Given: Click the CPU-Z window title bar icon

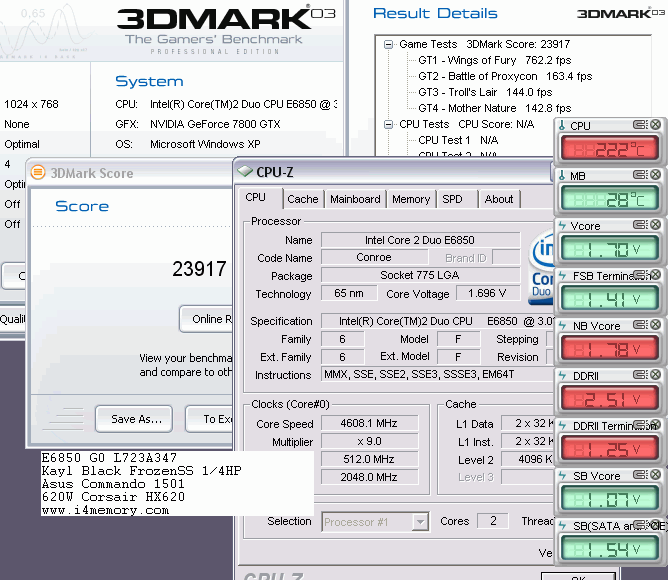Looking at the screenshot, I should pos(245,171).
